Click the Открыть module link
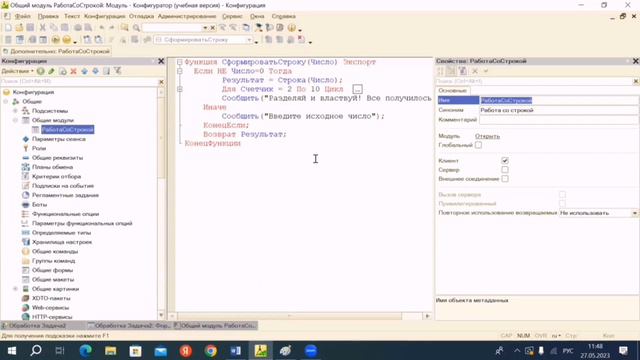Screen dimensions: 640x360 pyautogui.click(x=487, y=136)
